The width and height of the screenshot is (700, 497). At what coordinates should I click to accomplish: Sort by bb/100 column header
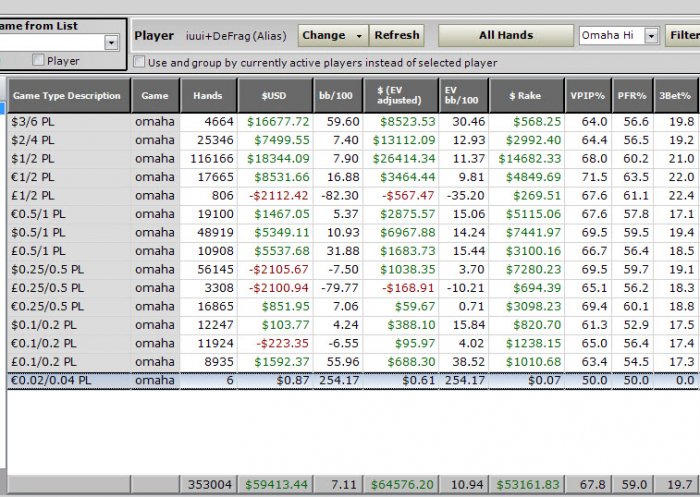coord(339,96)
